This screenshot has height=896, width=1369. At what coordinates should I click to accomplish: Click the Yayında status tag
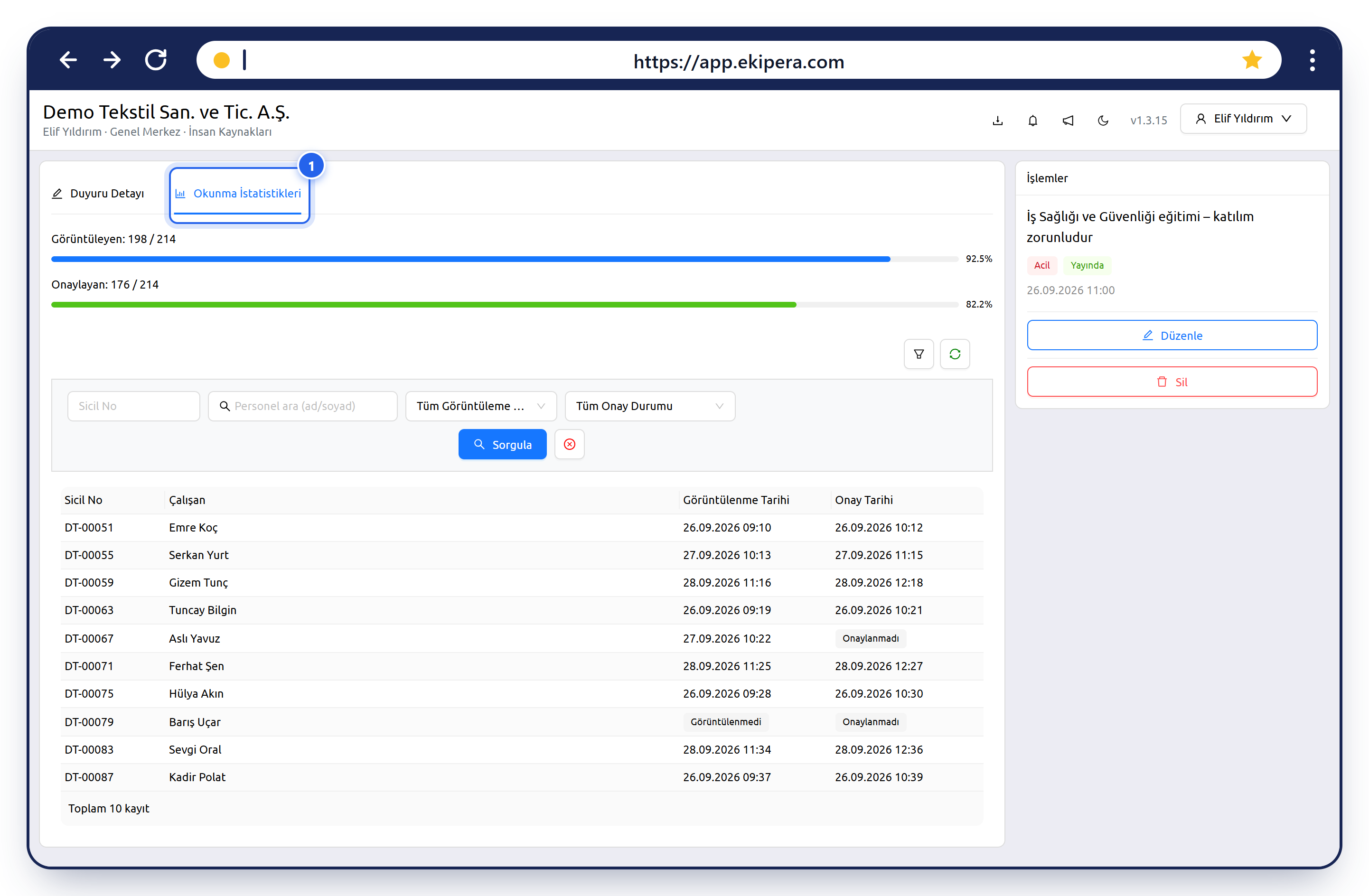point(1087,265)
